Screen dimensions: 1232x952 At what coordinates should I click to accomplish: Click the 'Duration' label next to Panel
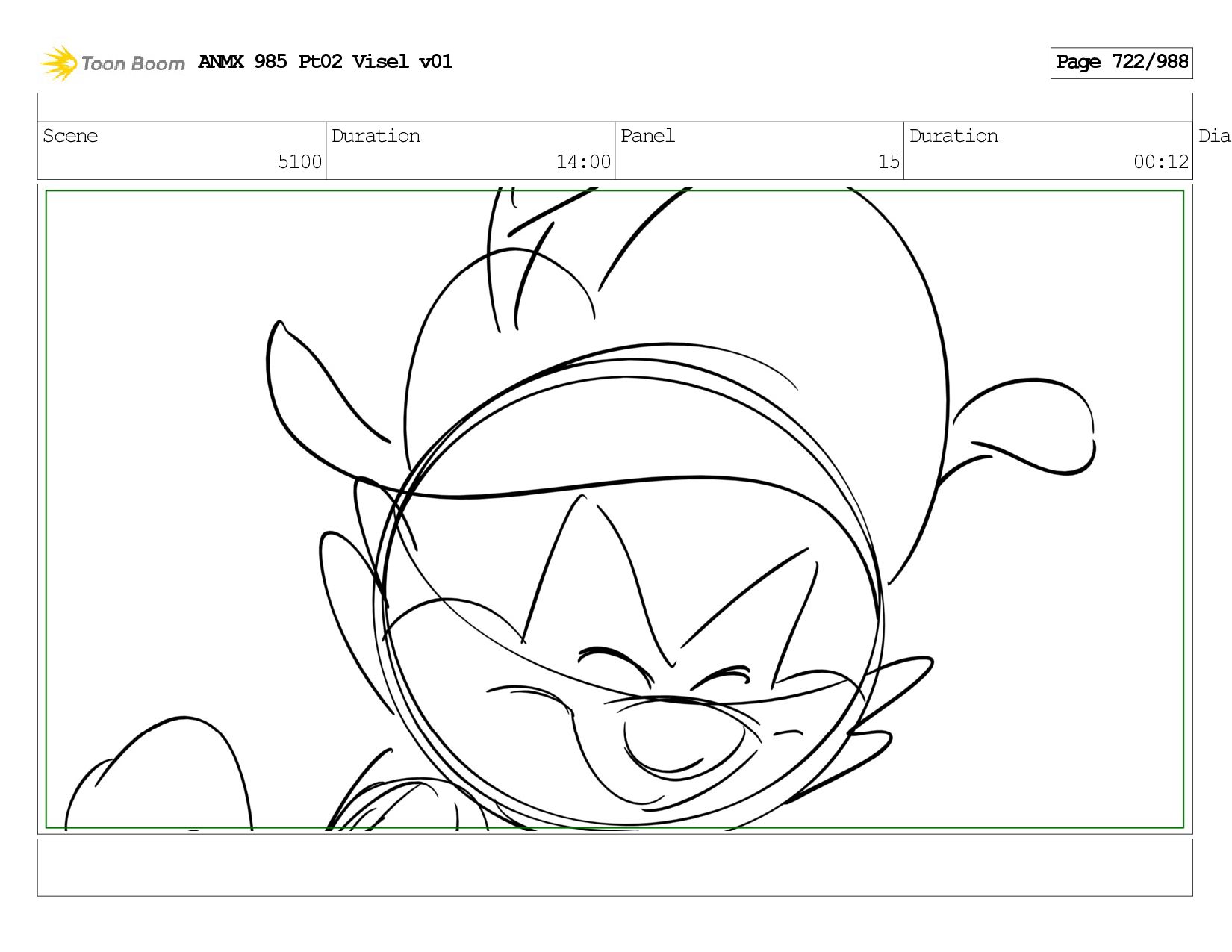click(x=953, y=136)
